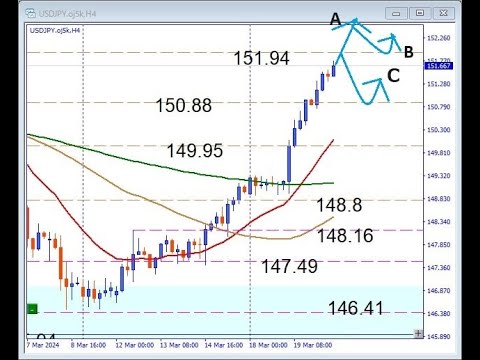Image resolution: width=480 pixels, height=360 pixels.
Task: Click the plus icon in the chart's bottom-right corner
Action: (418, 333)
